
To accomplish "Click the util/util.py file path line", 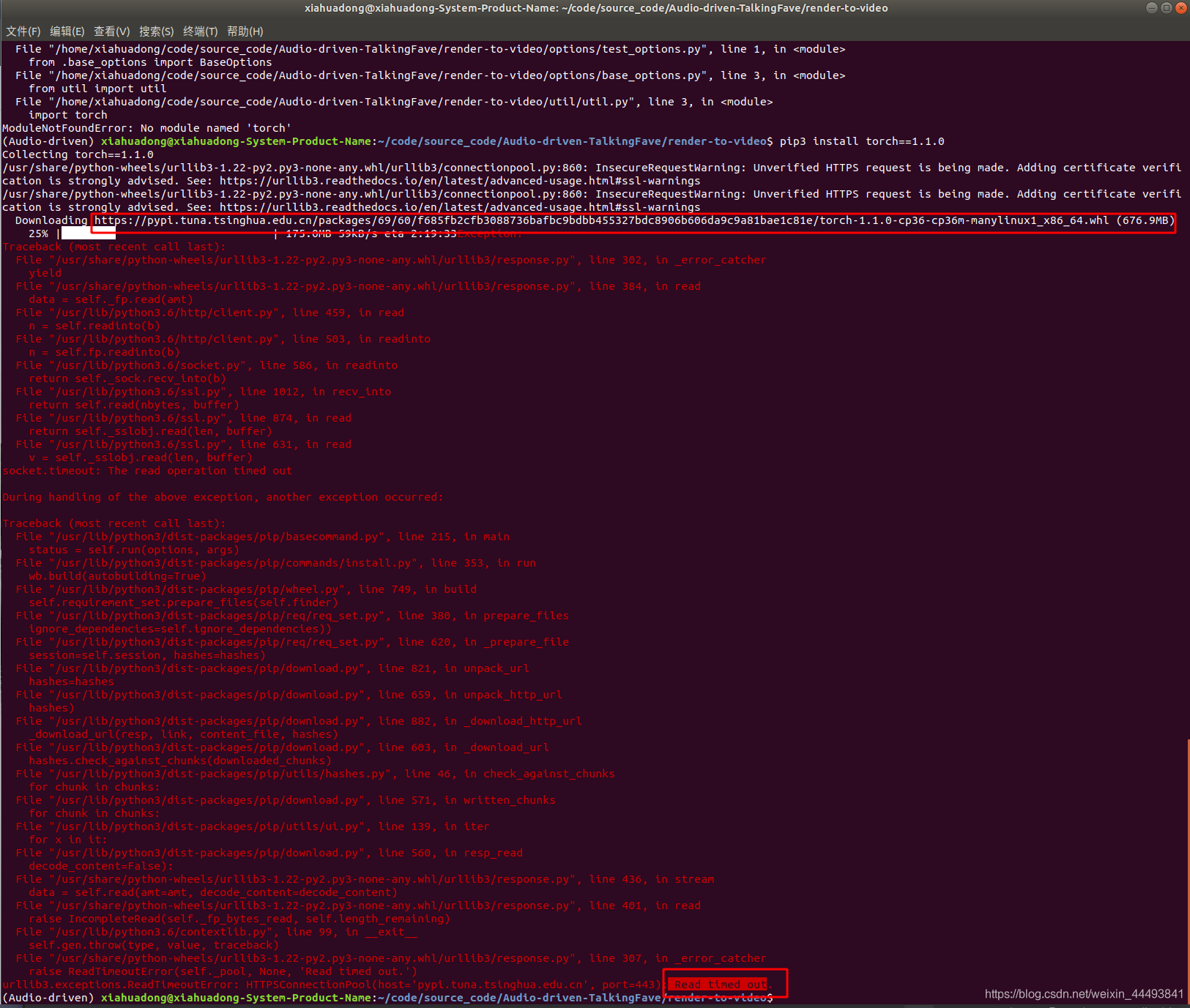I will 394,102.
